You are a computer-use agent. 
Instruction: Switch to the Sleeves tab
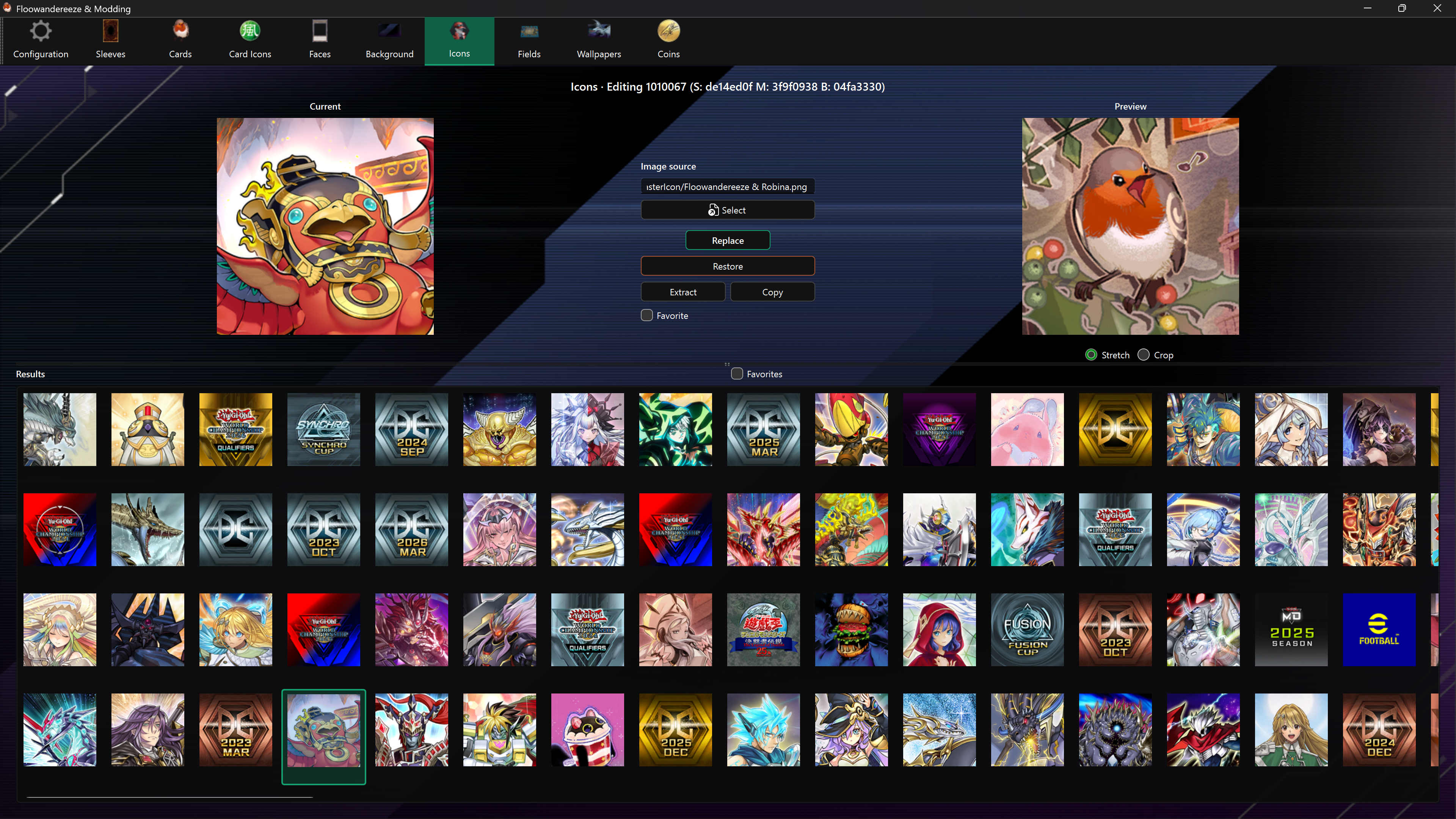tap(110, 41)
